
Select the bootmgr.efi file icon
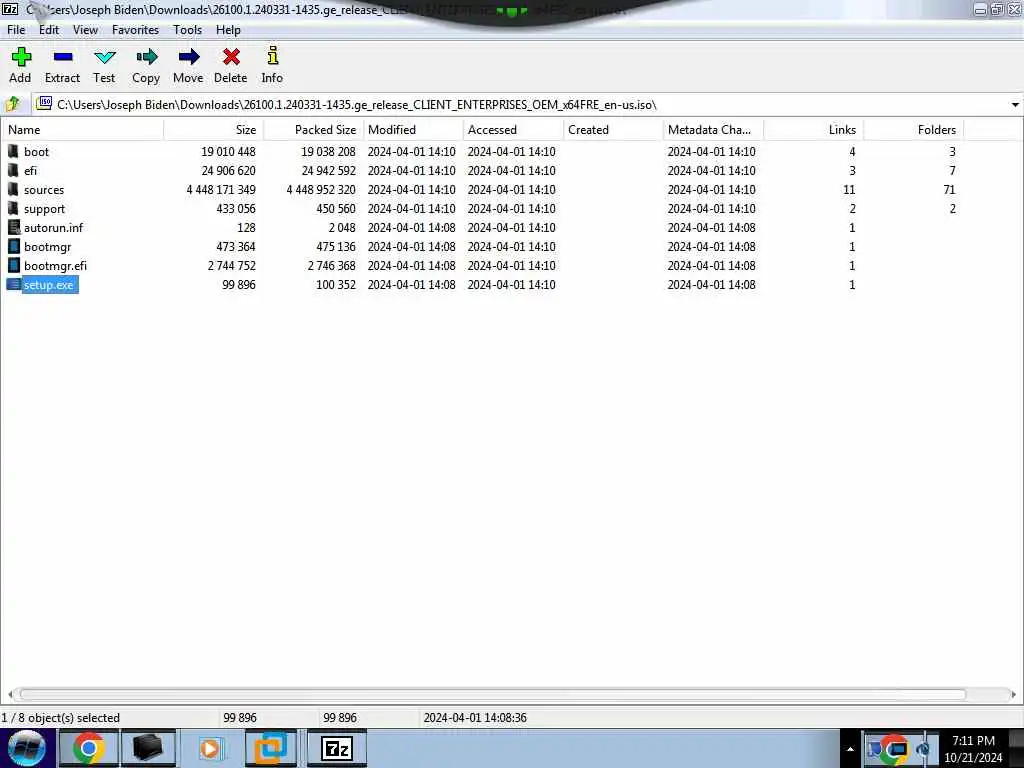14,265
